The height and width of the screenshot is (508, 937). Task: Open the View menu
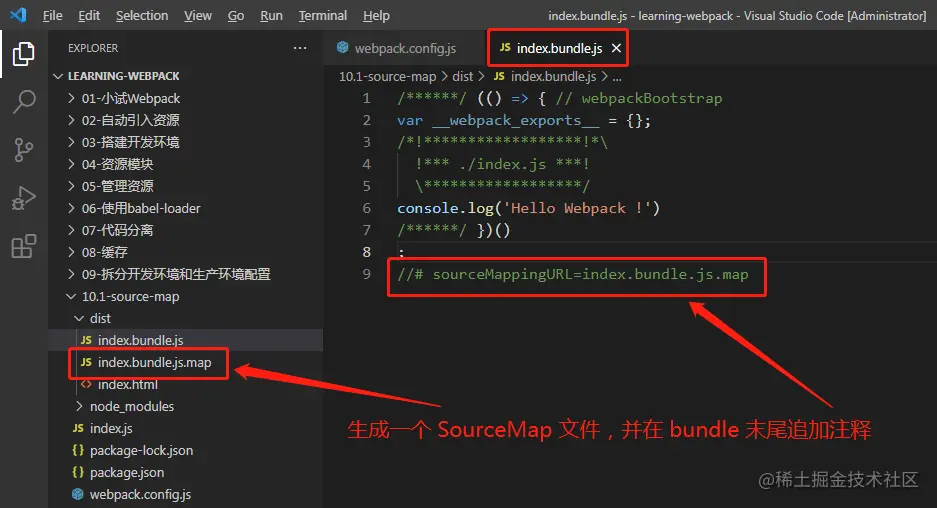[x=198, y=16]
